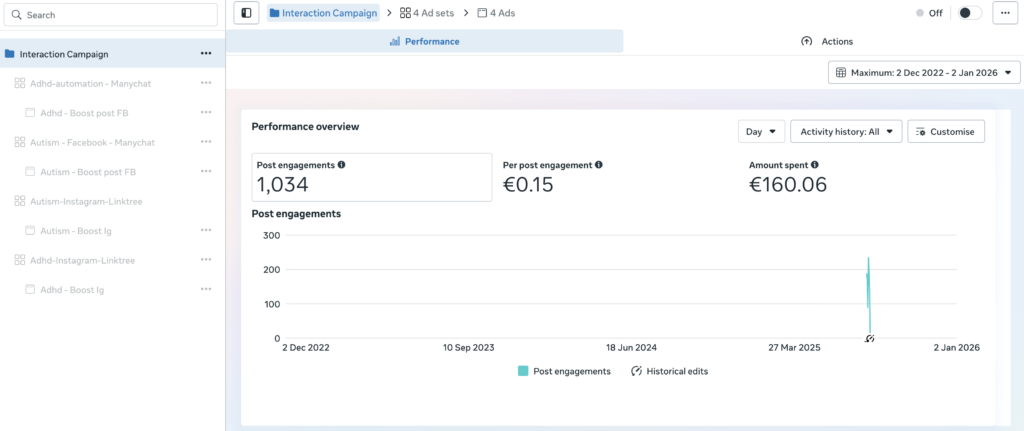Open more options for Autism - Boost Ig

point(206,230)
